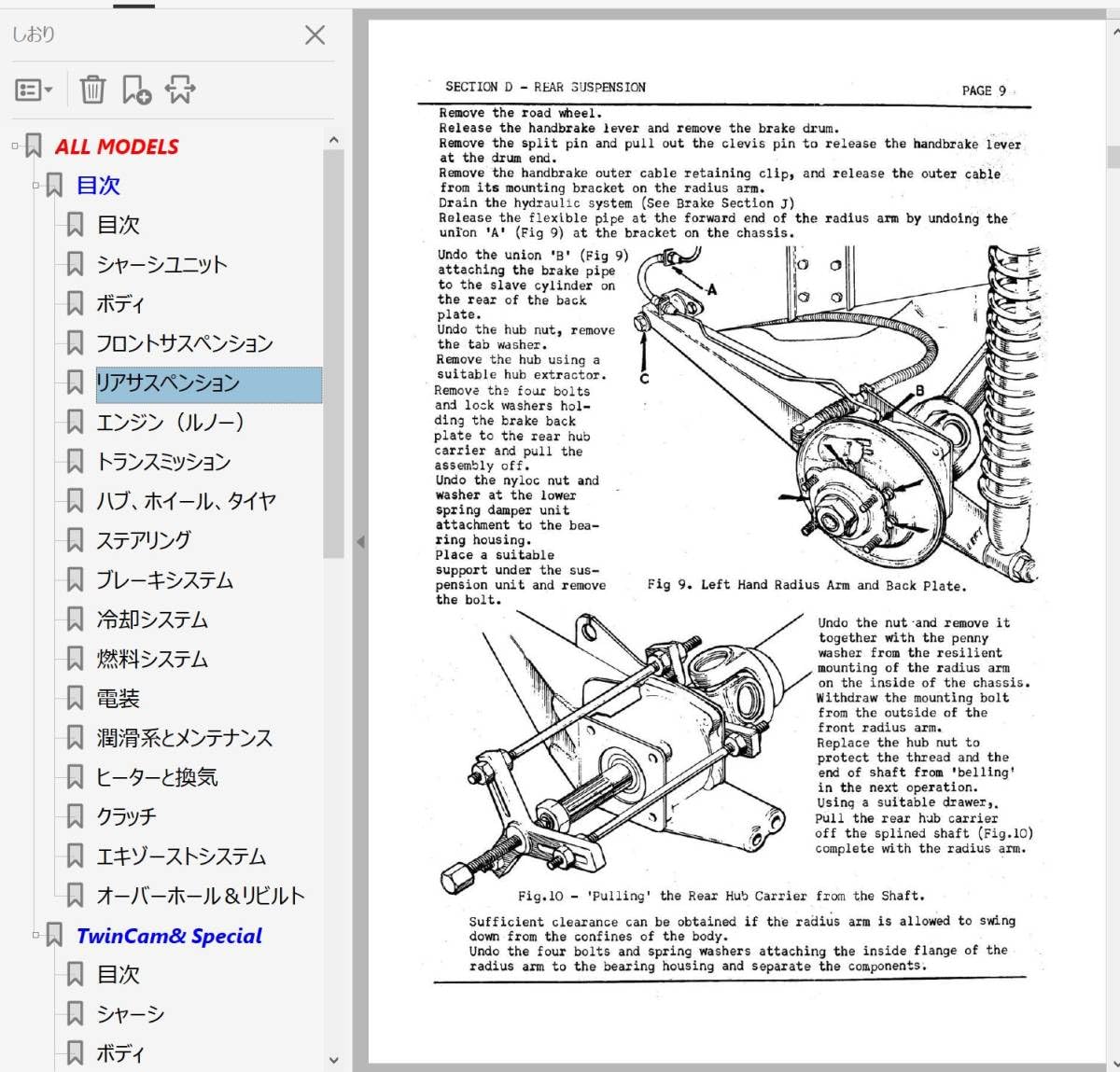Click the bookmark icon beside クラッチ

click(76, 816)
